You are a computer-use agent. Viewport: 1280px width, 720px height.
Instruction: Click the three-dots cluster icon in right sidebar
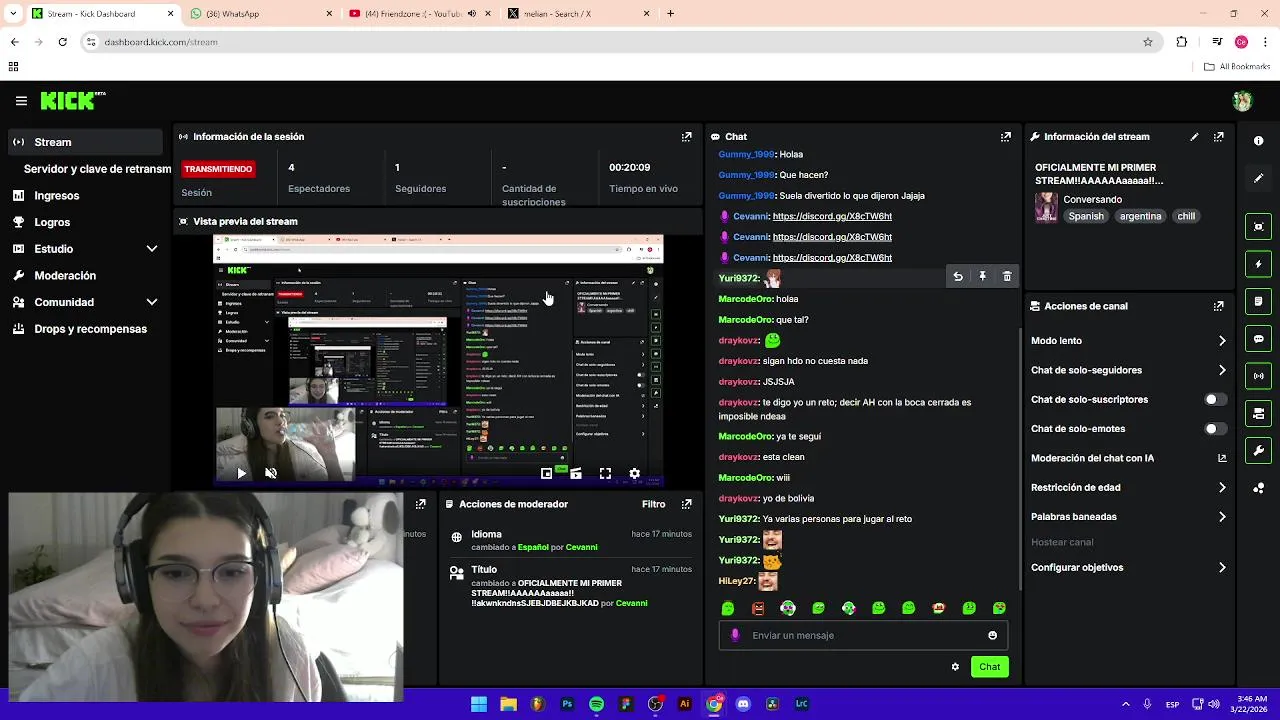coord(1258,488)
